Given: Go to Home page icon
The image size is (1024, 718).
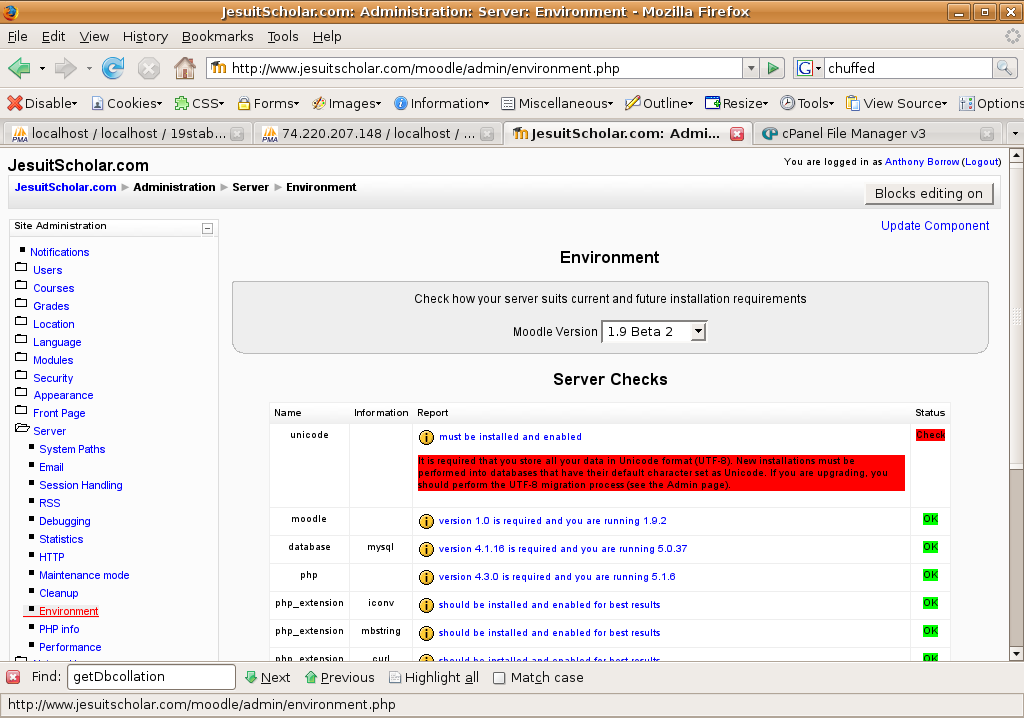Looking at the screenshot, I should 185,68.
